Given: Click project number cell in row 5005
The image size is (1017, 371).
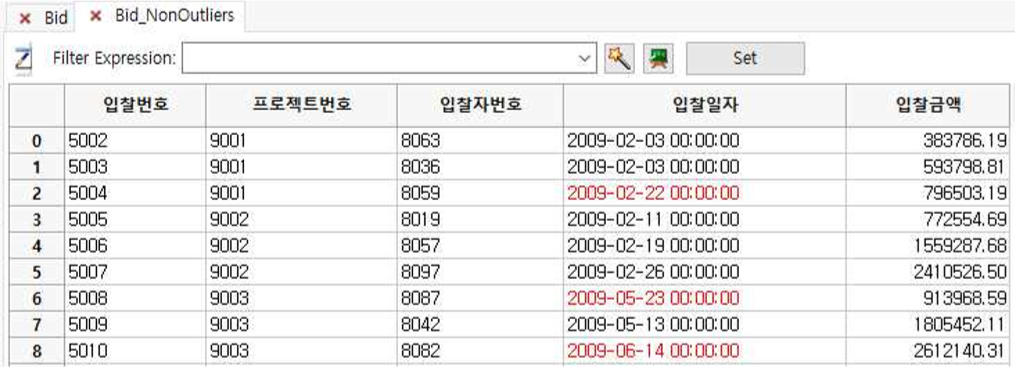Looking at the screenshot, I should 301,220.
